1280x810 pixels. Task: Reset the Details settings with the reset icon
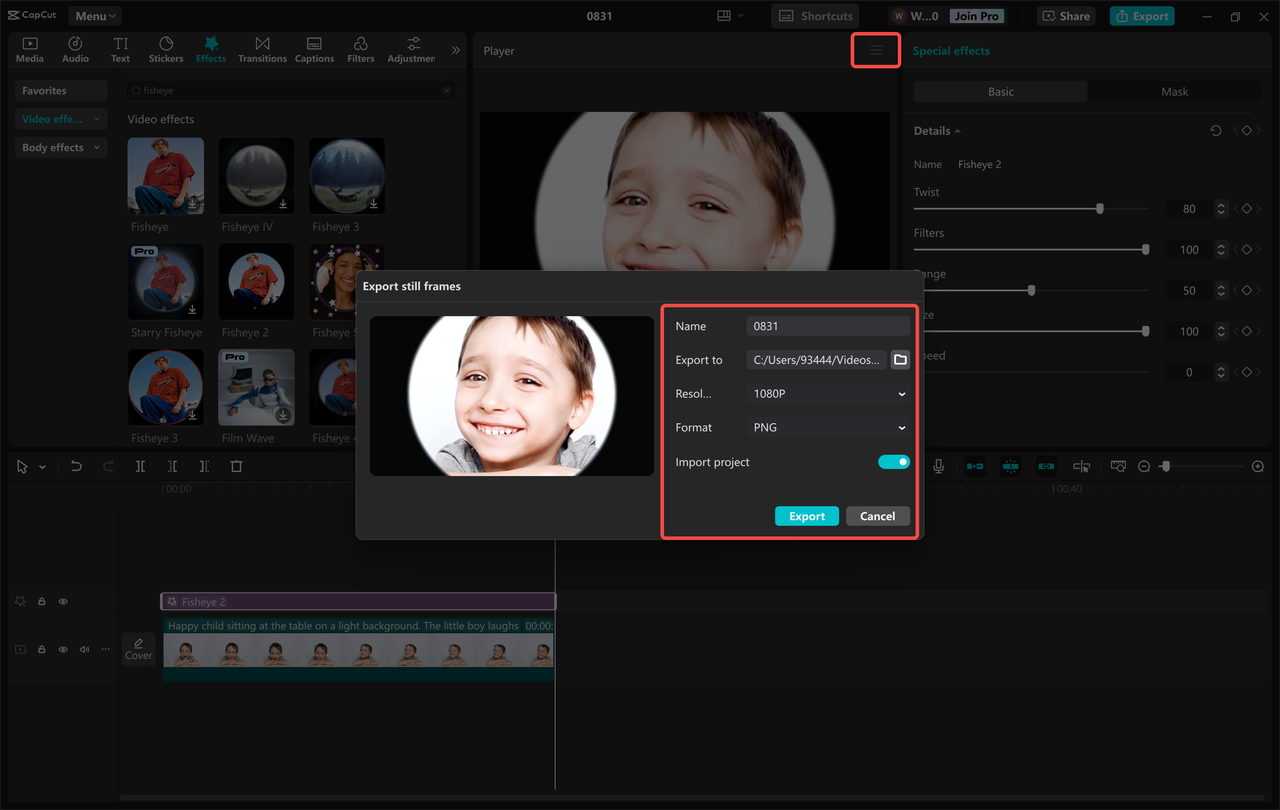point(1216,131)
